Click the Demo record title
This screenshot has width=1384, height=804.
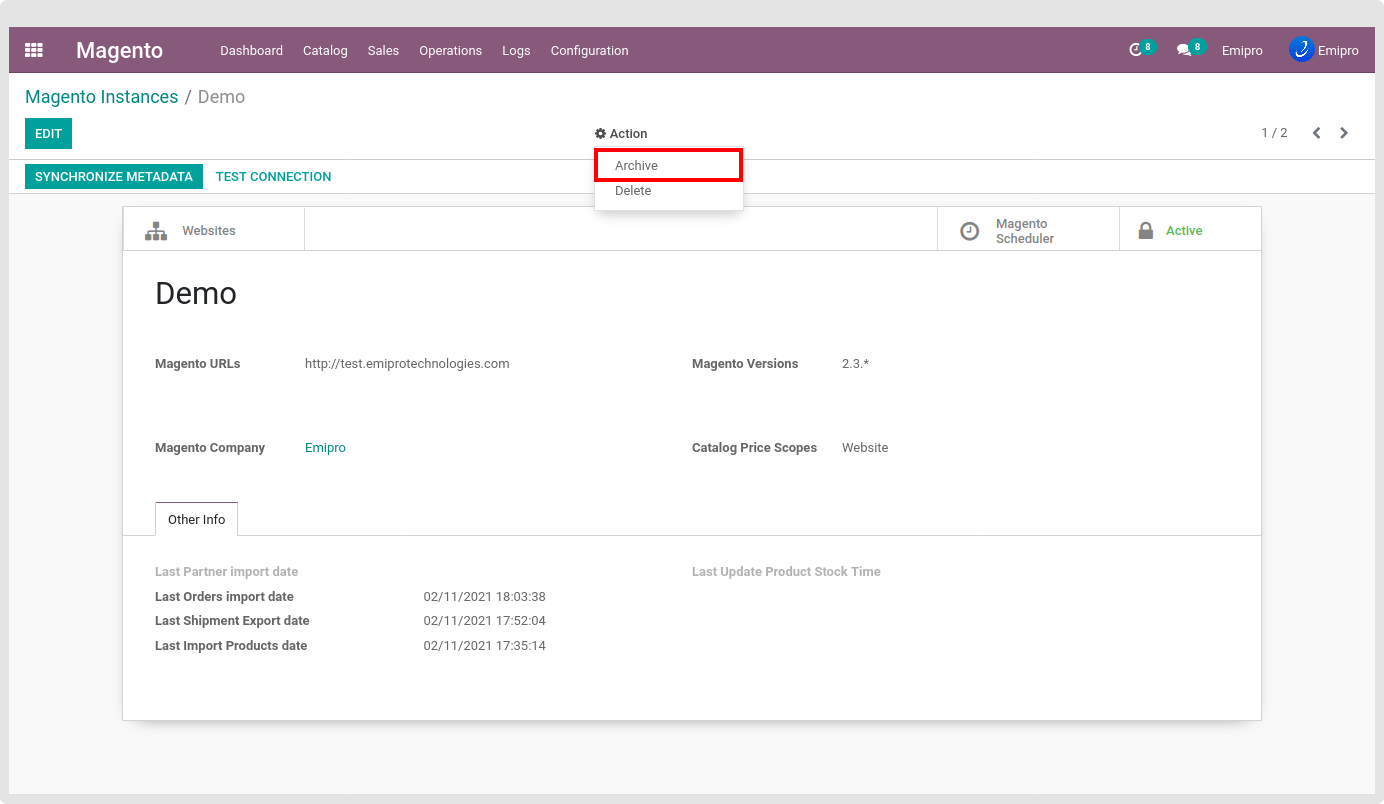196,293
